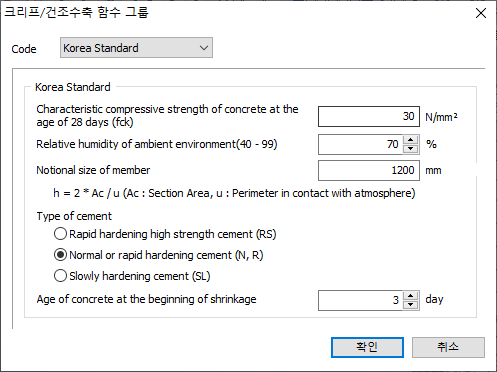The height and width of the screenshot is (372, 497).
Task: Decrease shrinkage start age with down arrow
Action: pyautogui.click(x=411, y=305)
